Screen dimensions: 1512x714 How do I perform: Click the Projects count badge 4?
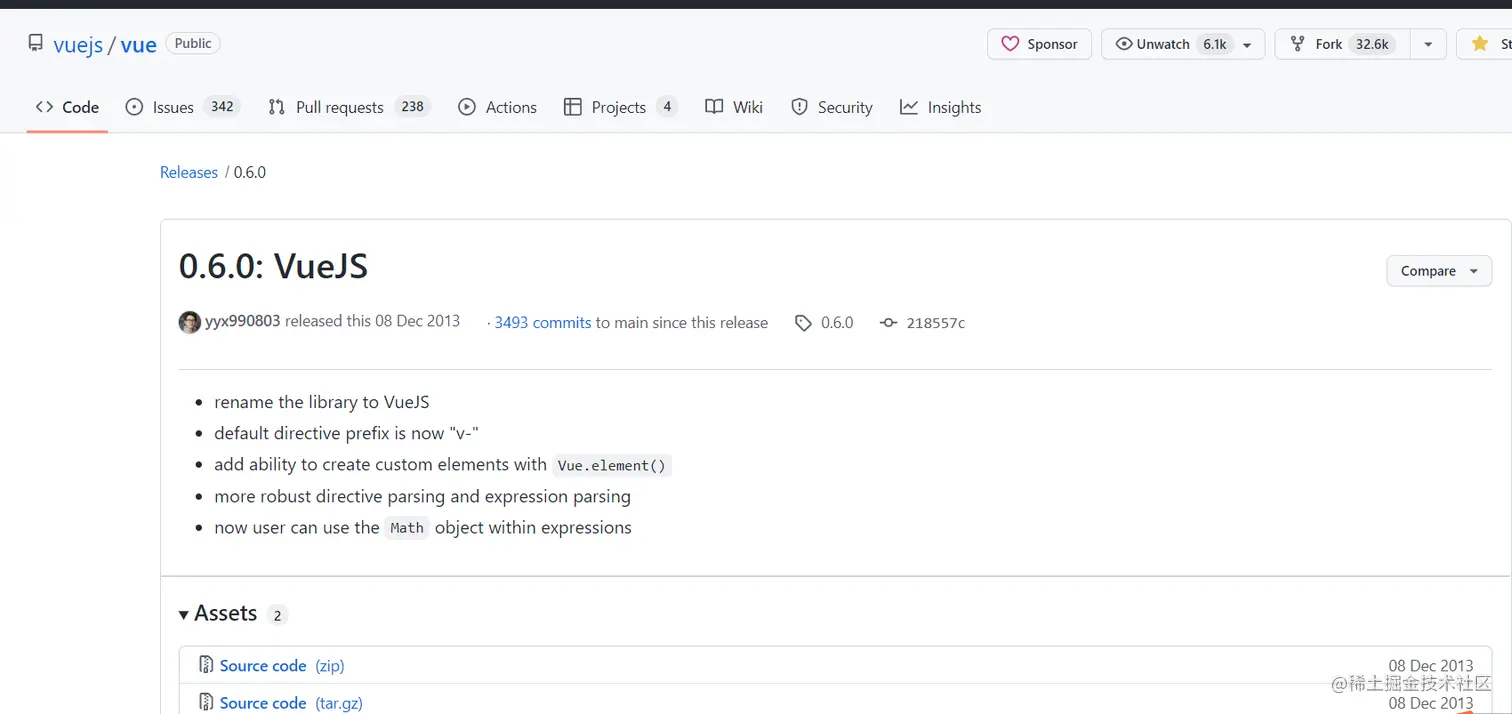coord(667,107)
